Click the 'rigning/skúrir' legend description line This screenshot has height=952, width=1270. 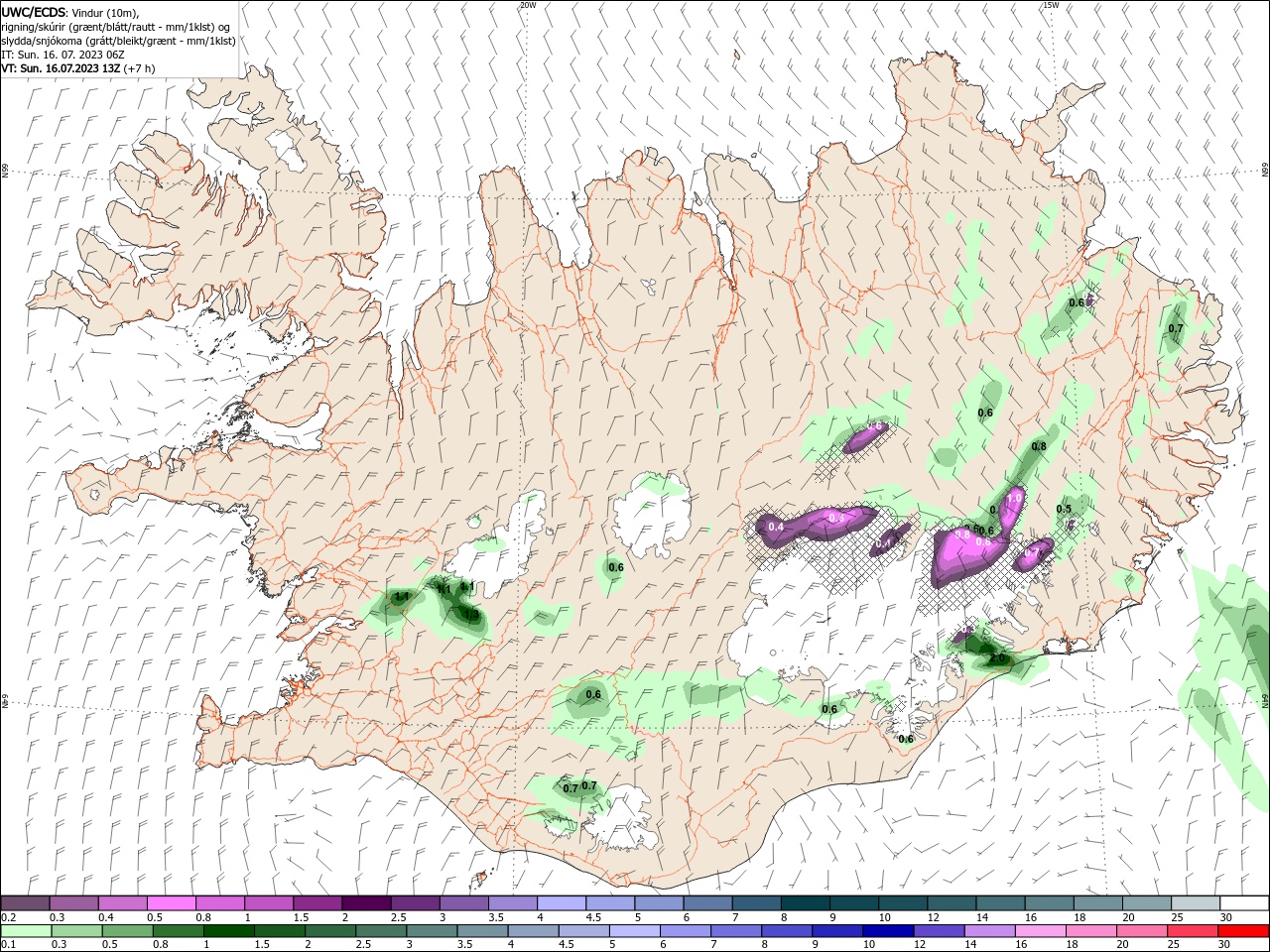[116, 27]
